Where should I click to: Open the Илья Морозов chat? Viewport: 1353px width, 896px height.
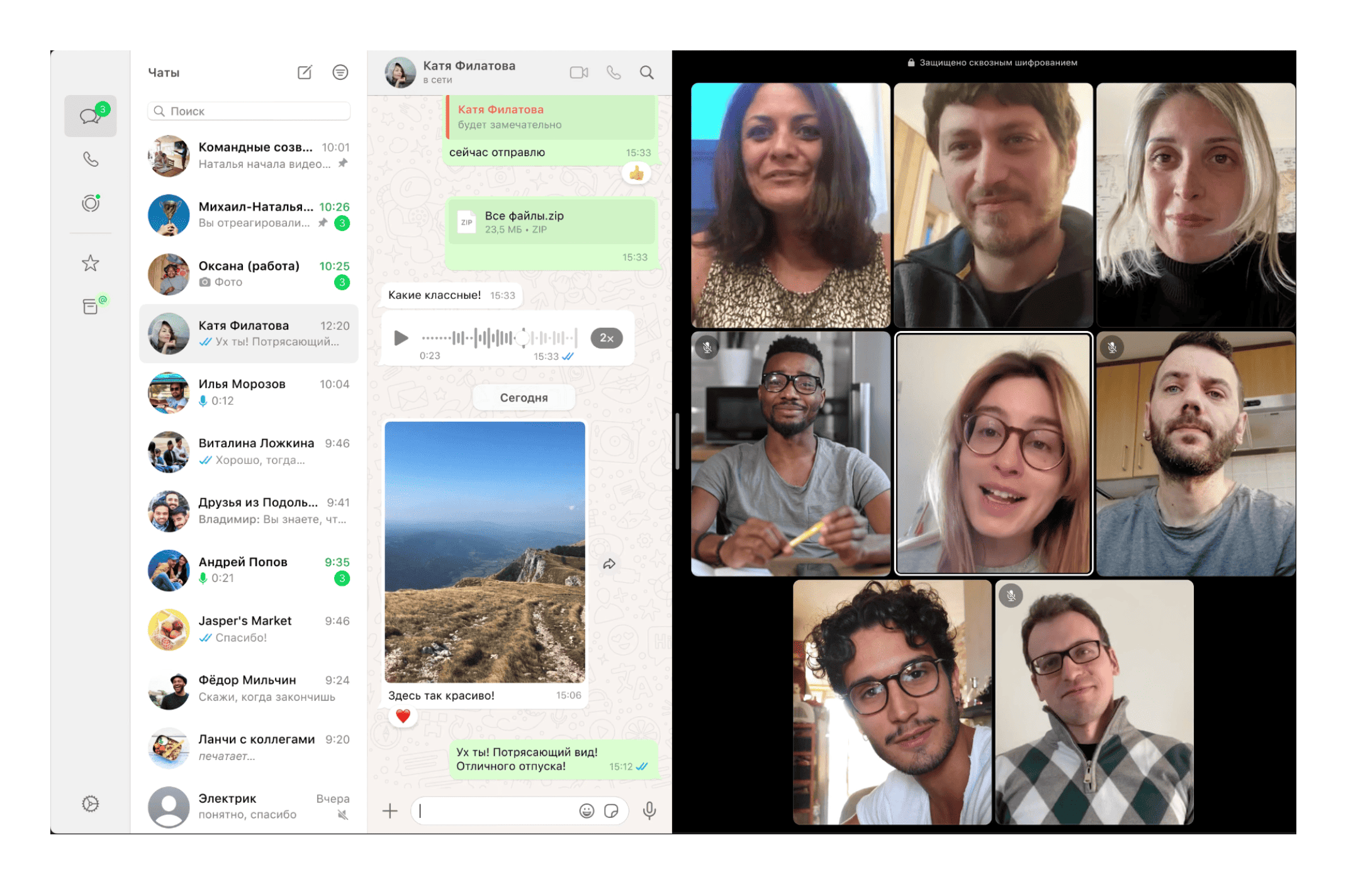click(x=249, y=392)
